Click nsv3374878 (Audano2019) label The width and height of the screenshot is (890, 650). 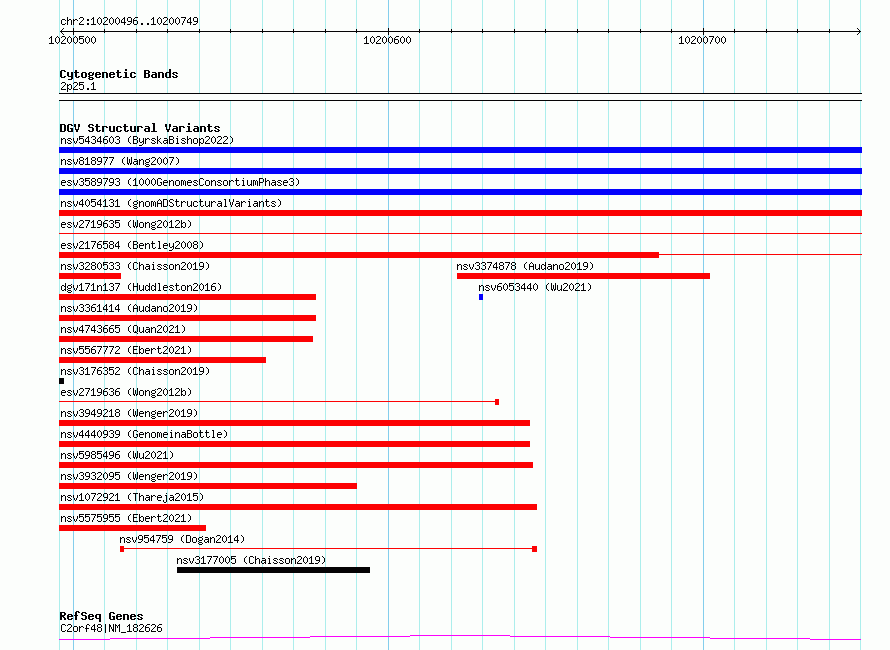click(x=525, y=266)
